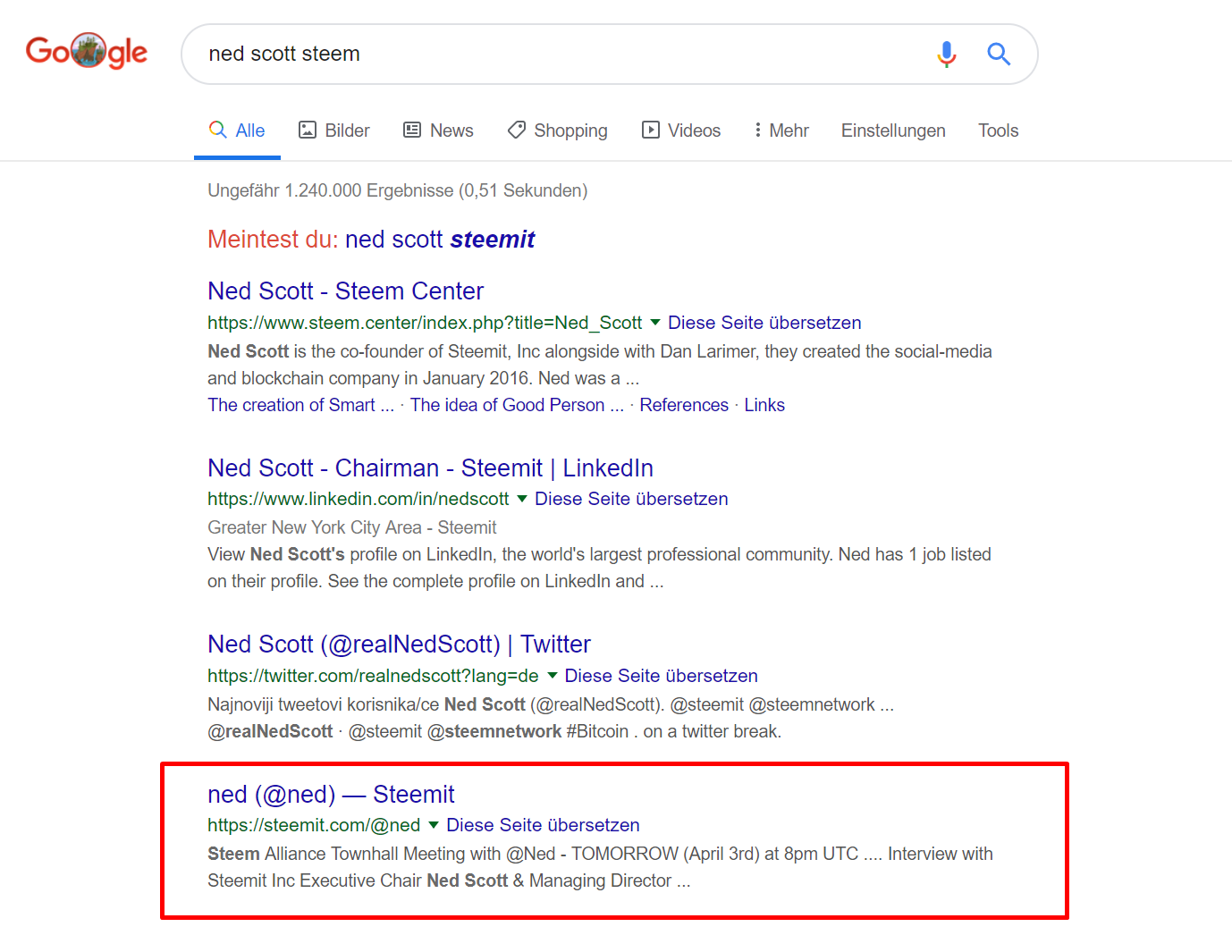Click 'Diese Seite übersetzen' for LinkedIn result
Image resolution: width=1232 pixels, height=952 pixels.
click(631, 499)
